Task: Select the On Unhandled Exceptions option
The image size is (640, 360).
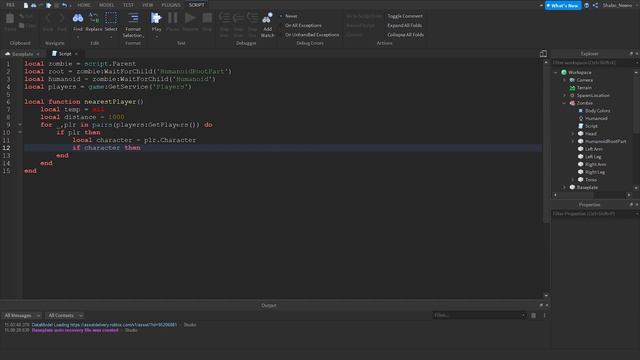Action: pos(312,35)
